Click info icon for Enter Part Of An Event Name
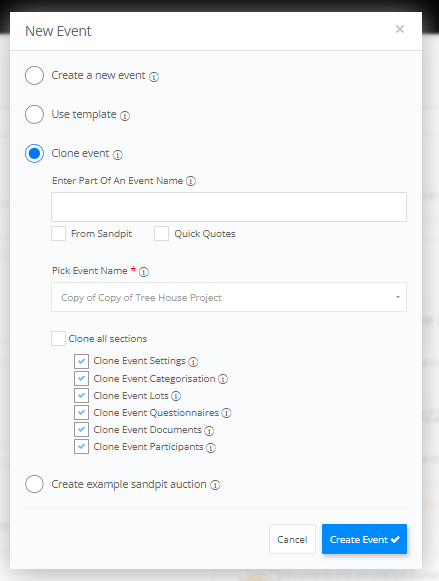 pyautogui.click(x=191, y=181)
